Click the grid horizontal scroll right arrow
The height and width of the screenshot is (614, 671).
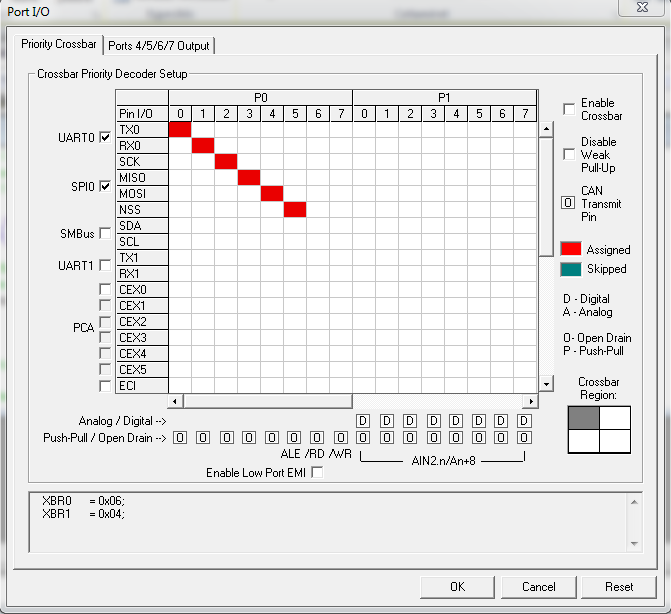531,401
